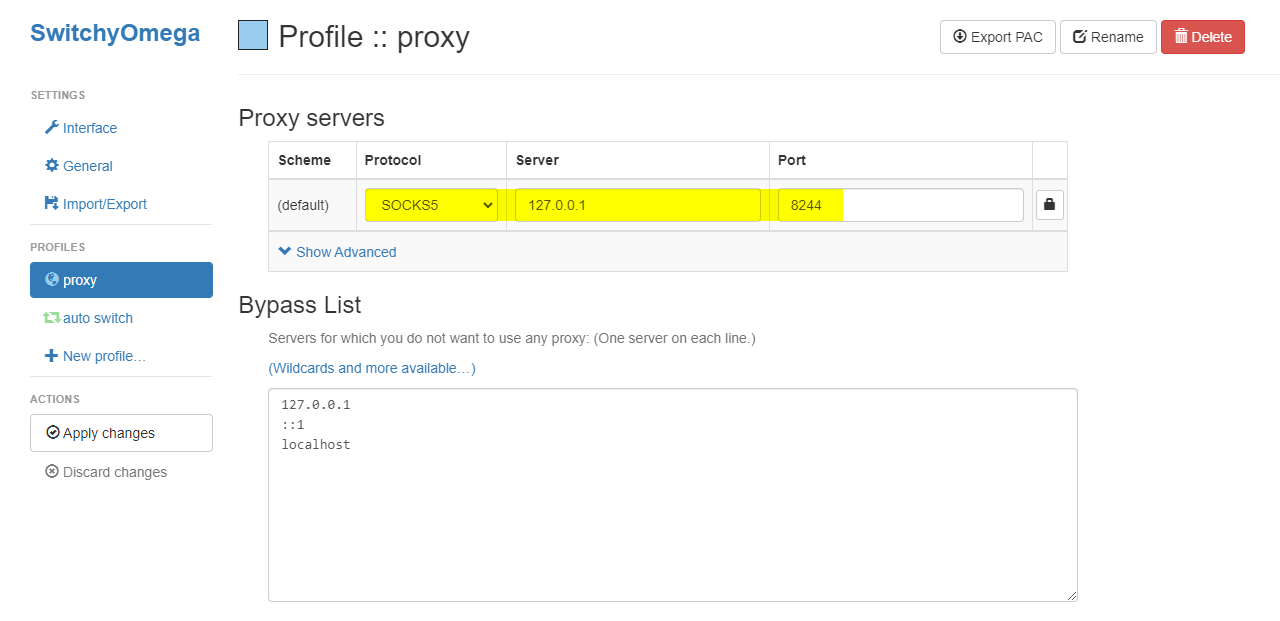
Task: Rename the proxy profile
Action: [1108, 37]
